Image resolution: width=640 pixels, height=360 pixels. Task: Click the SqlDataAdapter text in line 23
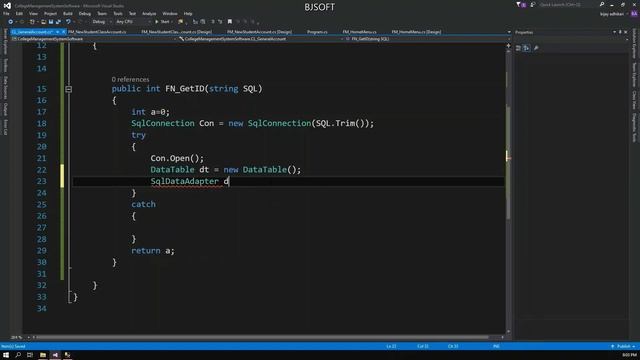184,181
